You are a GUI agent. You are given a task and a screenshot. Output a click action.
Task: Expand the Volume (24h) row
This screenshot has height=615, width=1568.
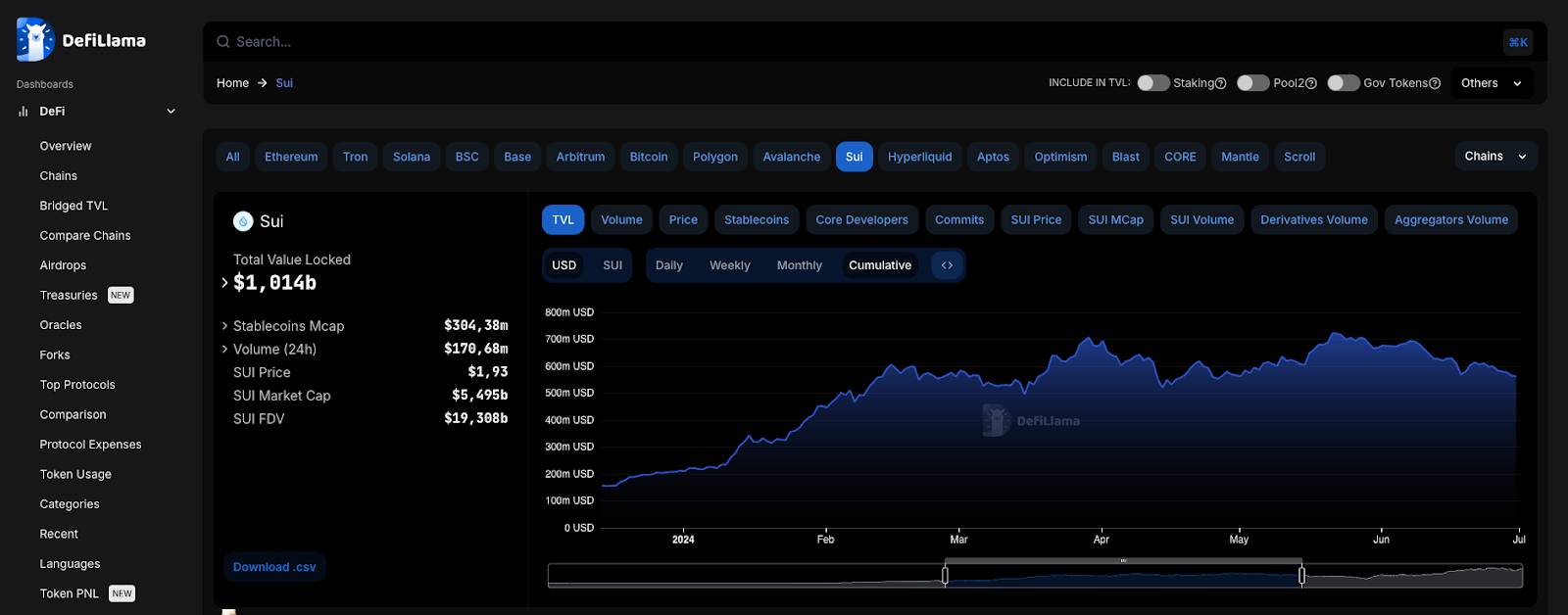point(225,350)
